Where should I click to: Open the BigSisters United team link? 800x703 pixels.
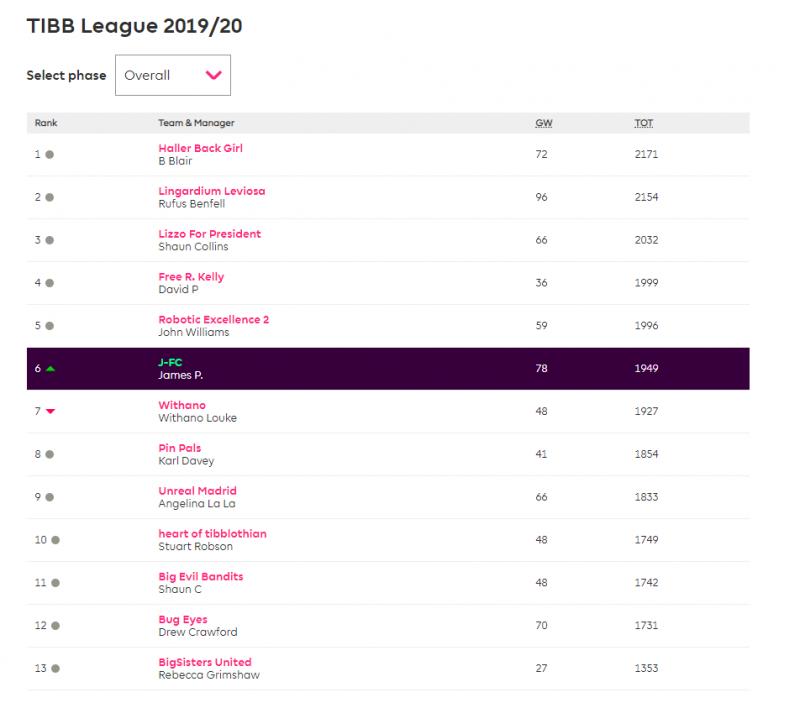point(205,662)
